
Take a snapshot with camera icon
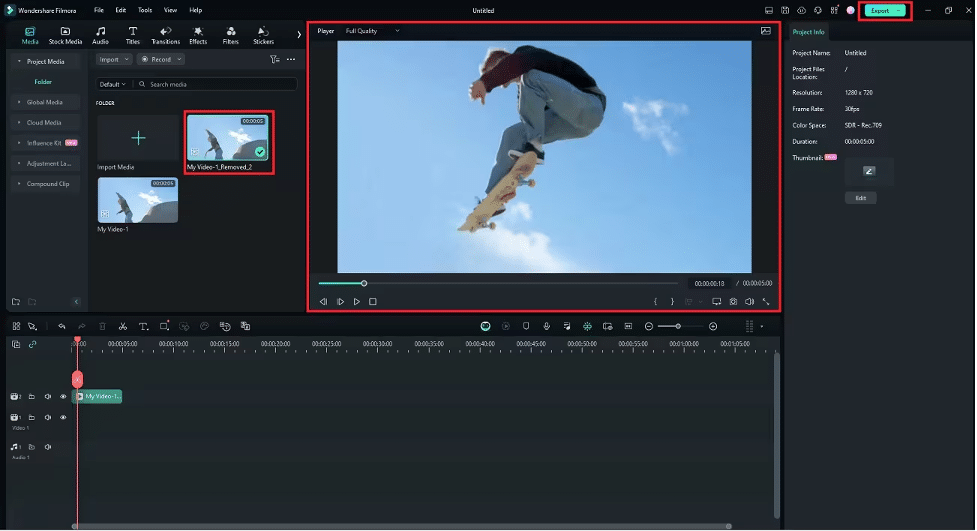pos(733,302)
